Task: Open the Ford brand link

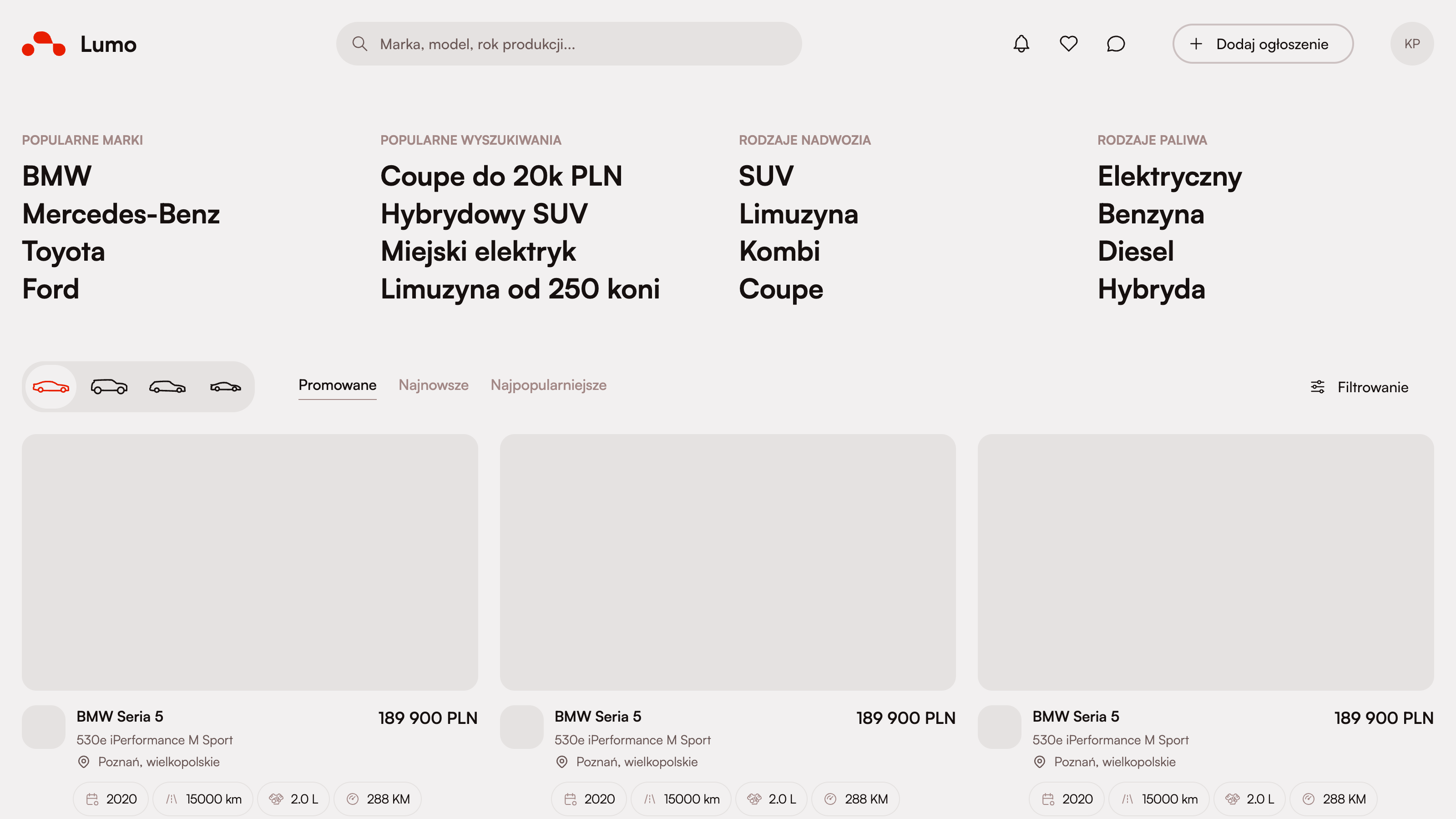Action: point(51,289)
